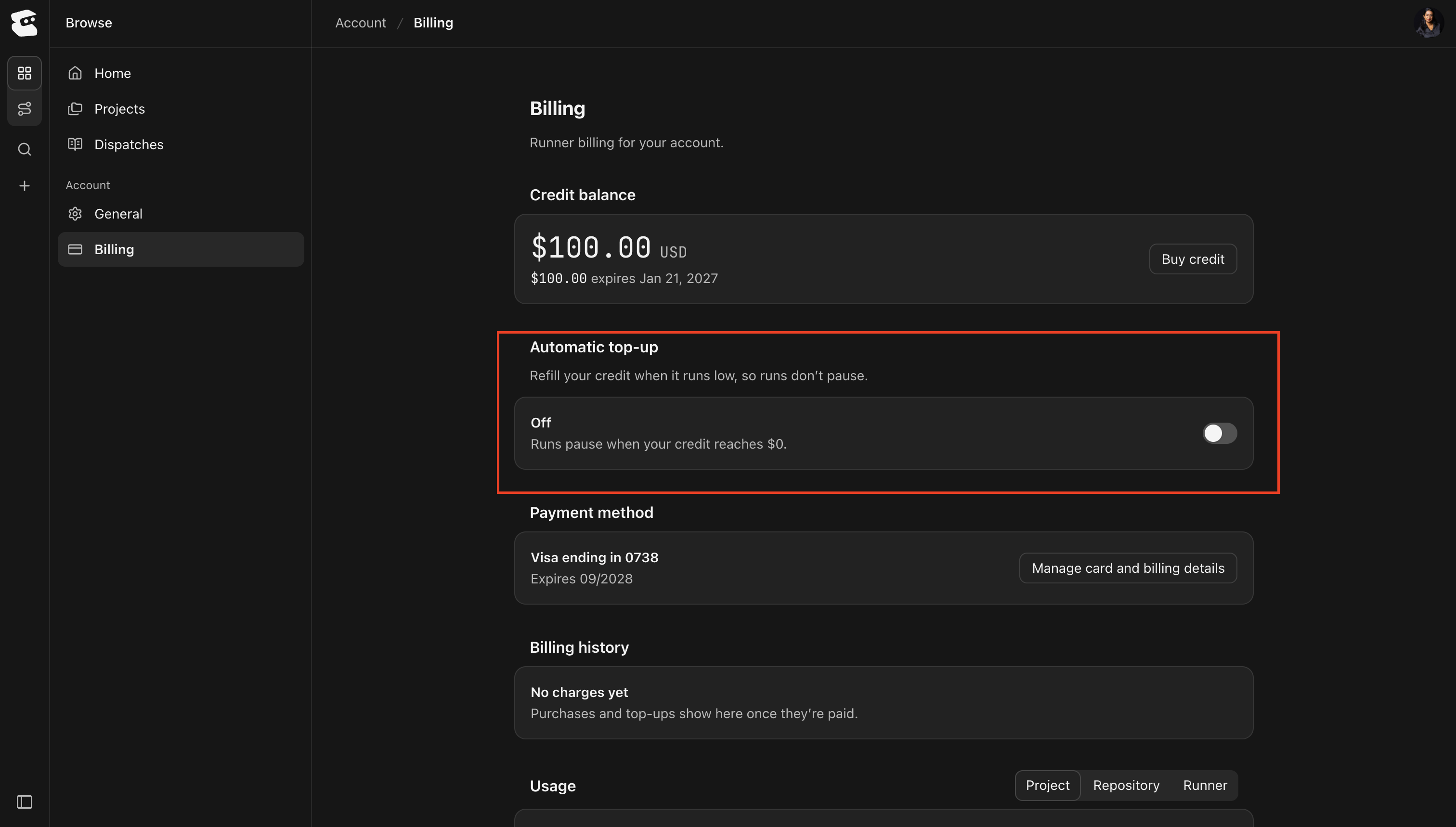Click the plus add icon

click(x=25, y=186)
